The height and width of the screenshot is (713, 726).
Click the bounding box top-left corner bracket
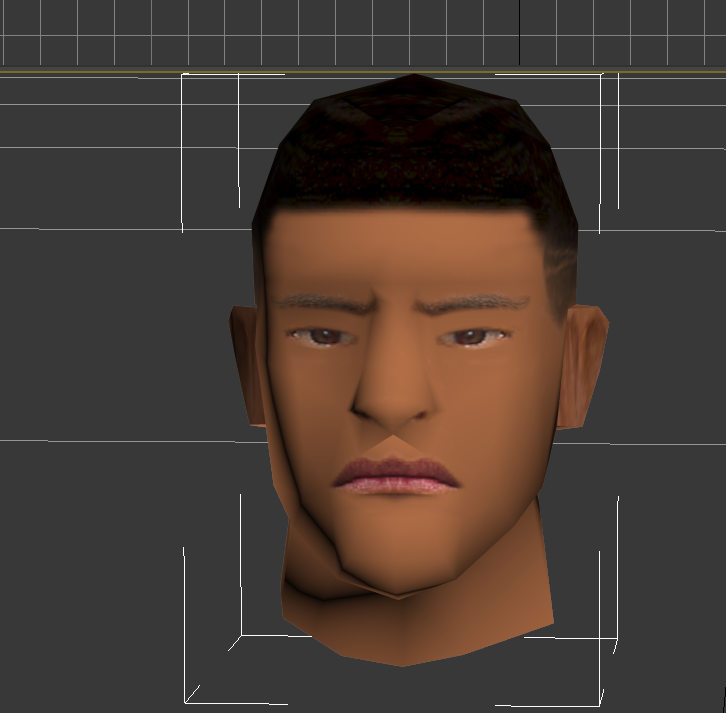[x=183, y=76]
